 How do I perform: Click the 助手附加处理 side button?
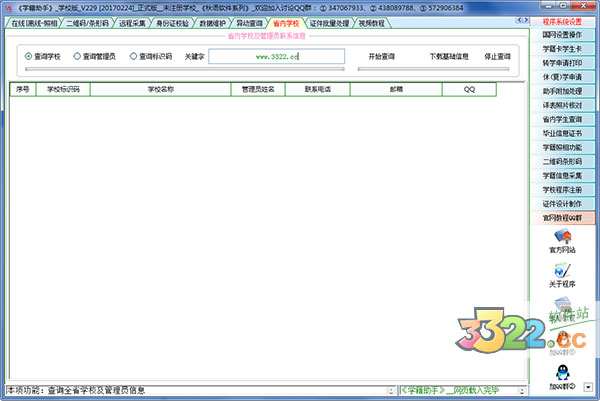(x=562, y=91)
